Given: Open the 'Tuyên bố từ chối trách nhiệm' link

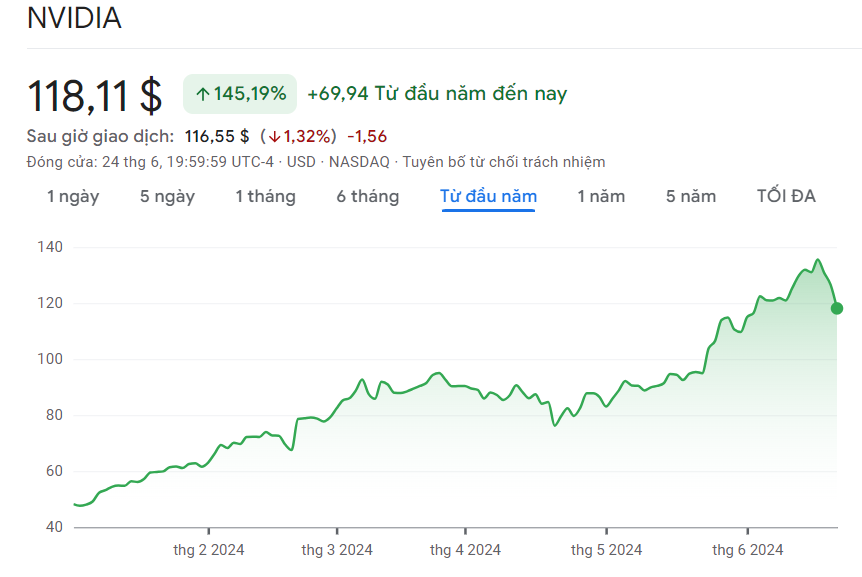Looking at the screenshot, I should pos(504,162).
